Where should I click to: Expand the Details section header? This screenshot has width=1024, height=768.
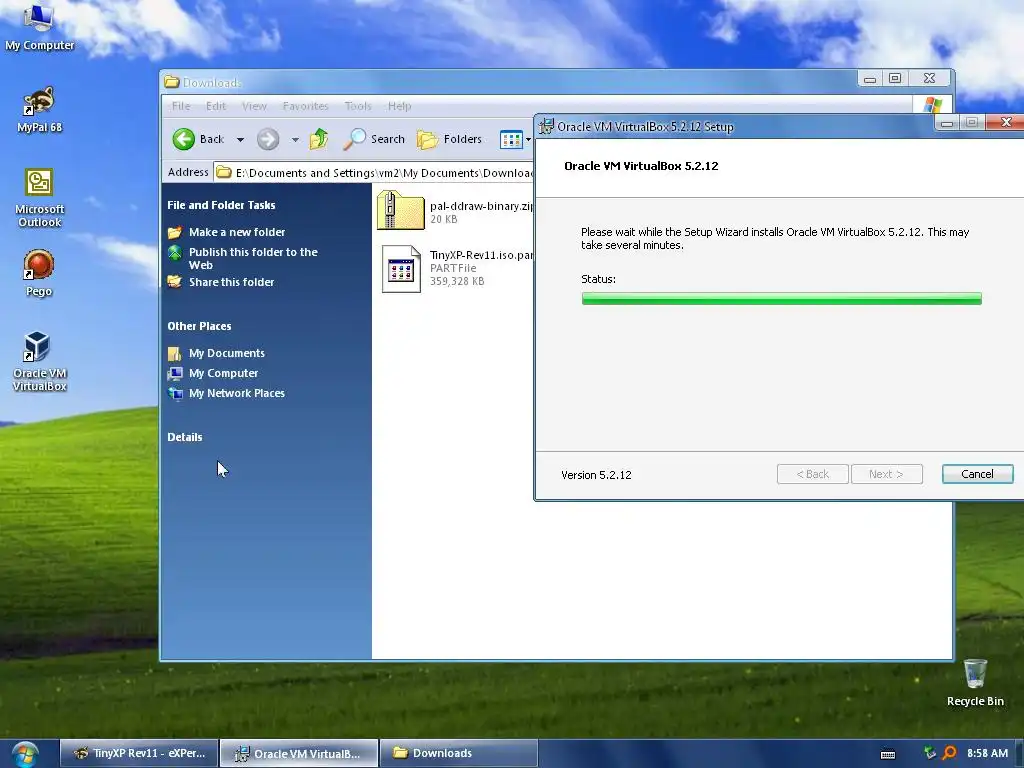(x=185, y=437)
